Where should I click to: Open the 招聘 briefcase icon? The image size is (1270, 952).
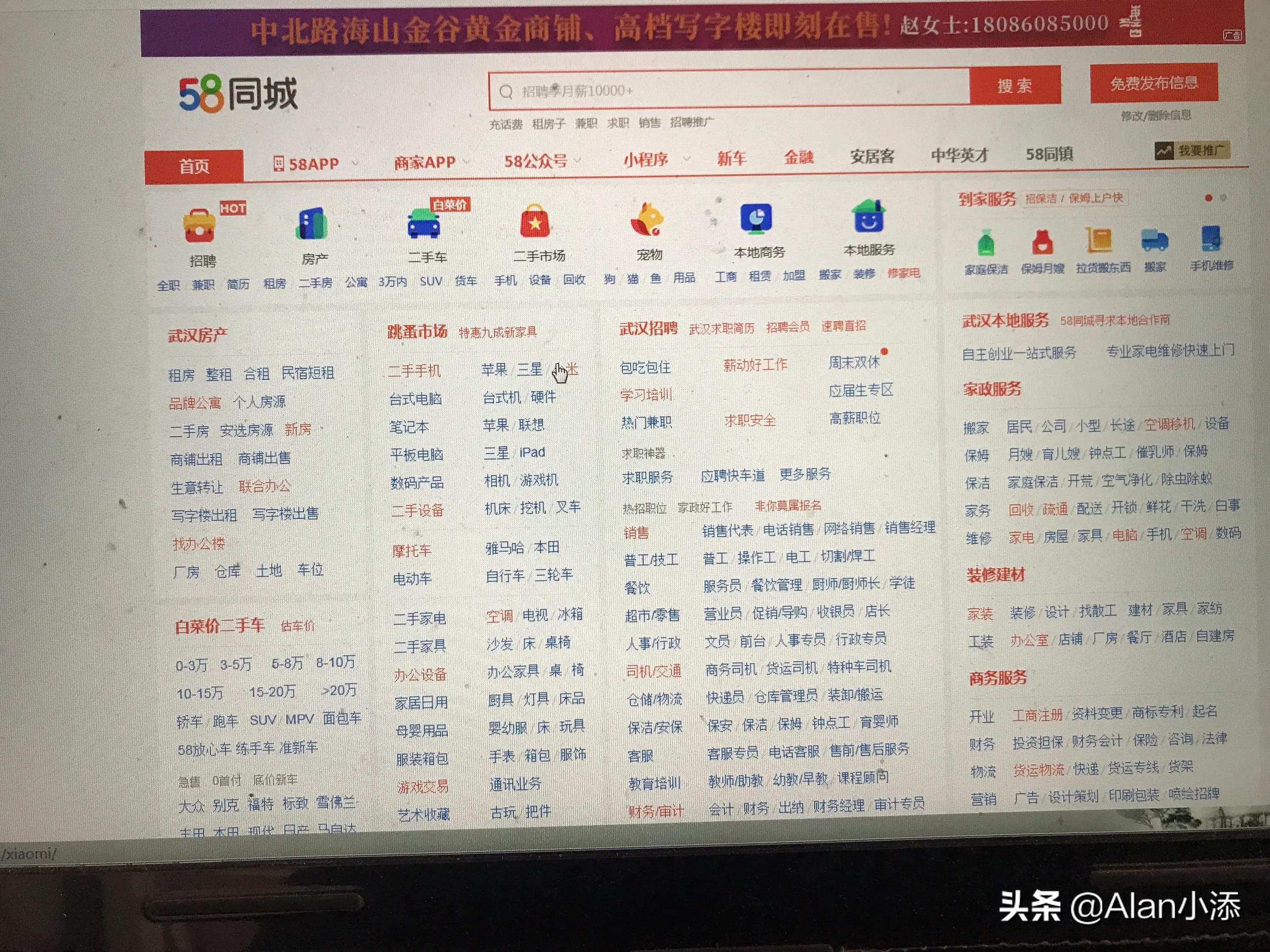point(199,225)
